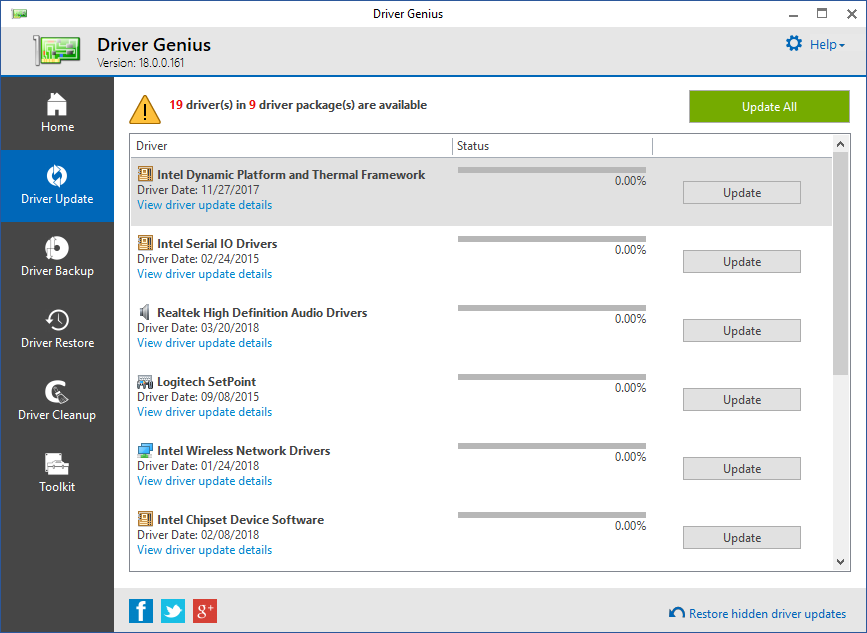Click the Driver column header
The image size is (867, 633).
coord(291,146)
